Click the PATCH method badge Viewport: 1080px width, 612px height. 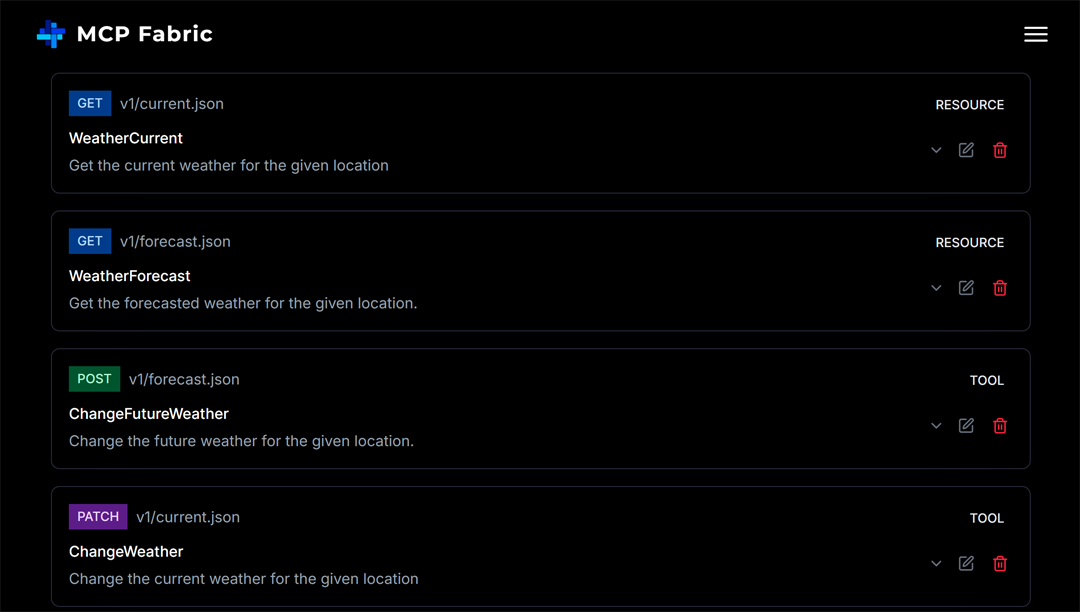point(98,517)
